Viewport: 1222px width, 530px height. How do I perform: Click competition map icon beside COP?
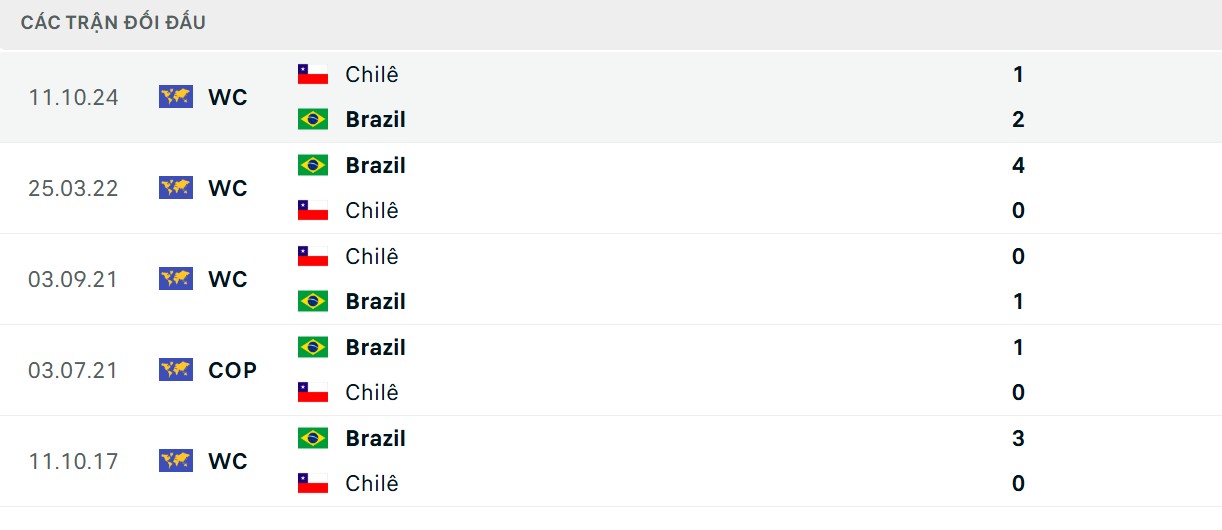coord(176,370)
